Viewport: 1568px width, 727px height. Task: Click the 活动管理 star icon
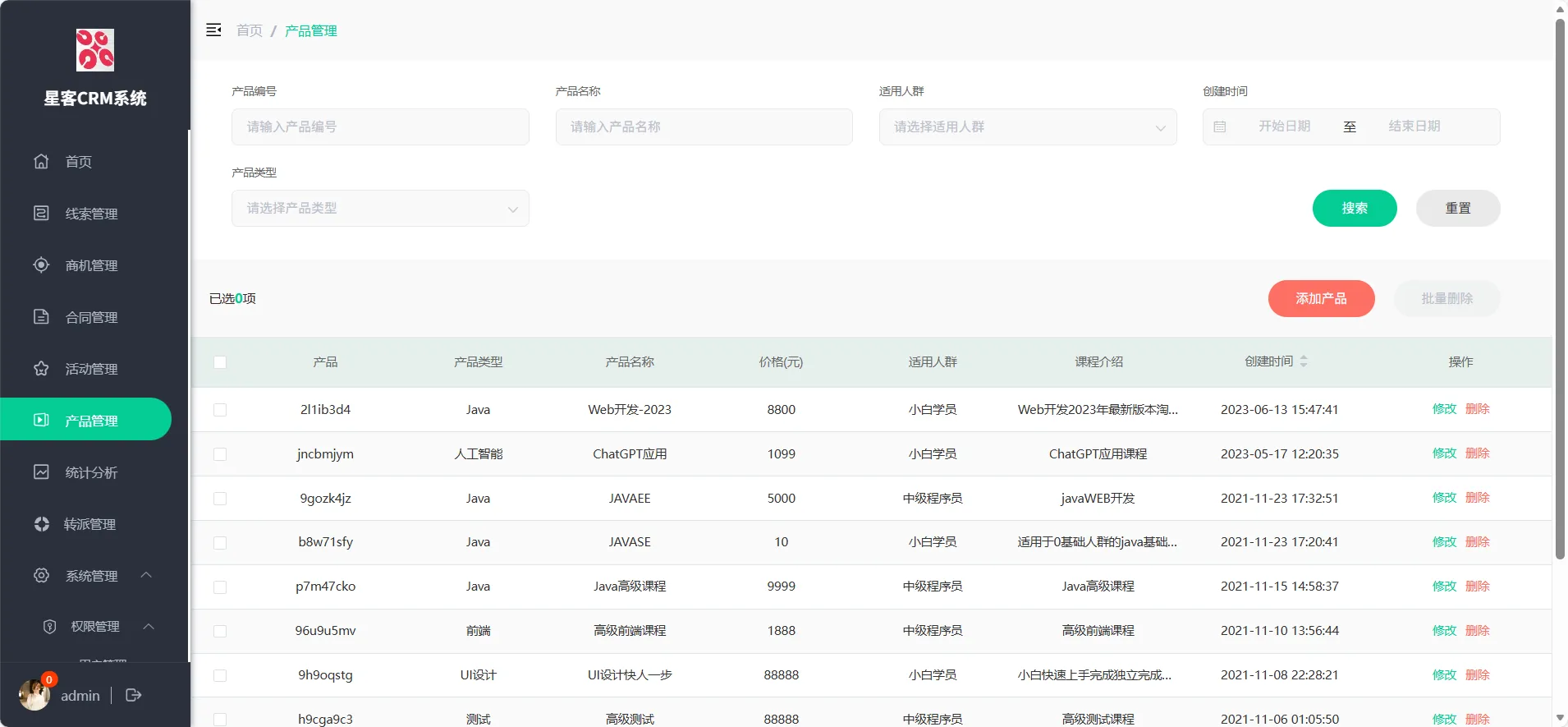41,369
